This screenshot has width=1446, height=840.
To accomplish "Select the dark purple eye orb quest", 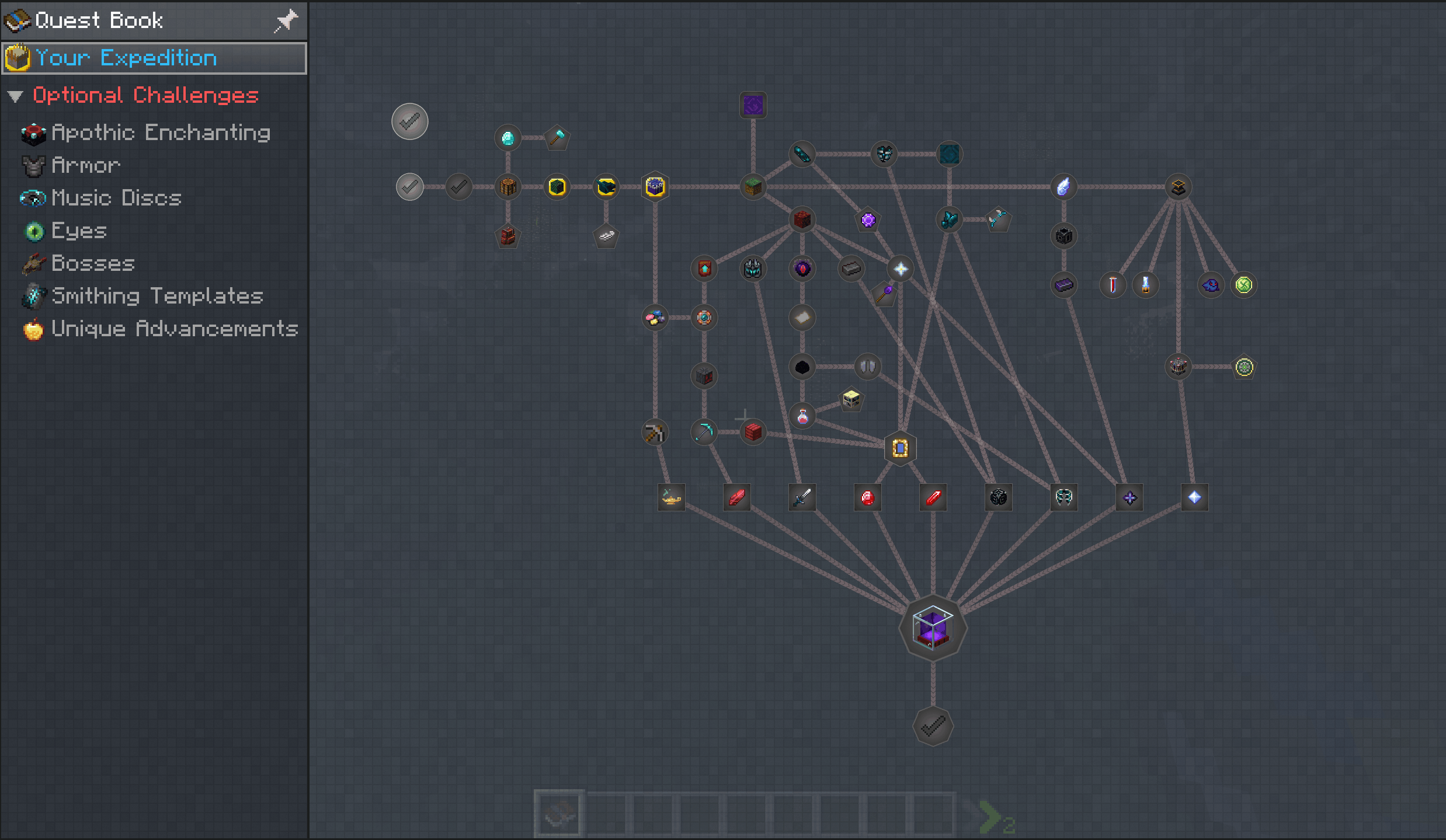I will [x=802, y=269].
